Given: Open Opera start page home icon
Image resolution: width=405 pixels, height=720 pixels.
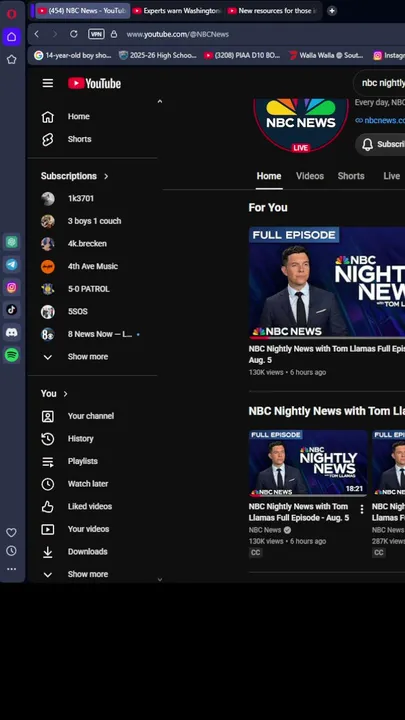Looking at the screenshot, I should [x=11, y=37].
